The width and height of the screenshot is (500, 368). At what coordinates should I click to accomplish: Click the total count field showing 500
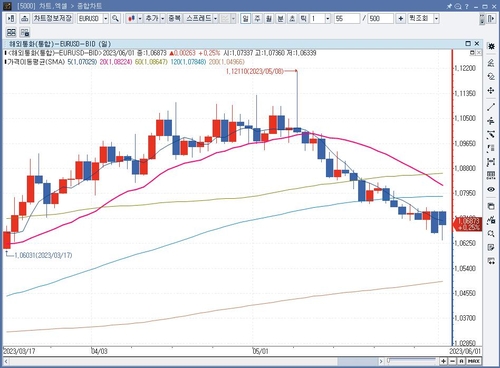[x=381, y=19]
